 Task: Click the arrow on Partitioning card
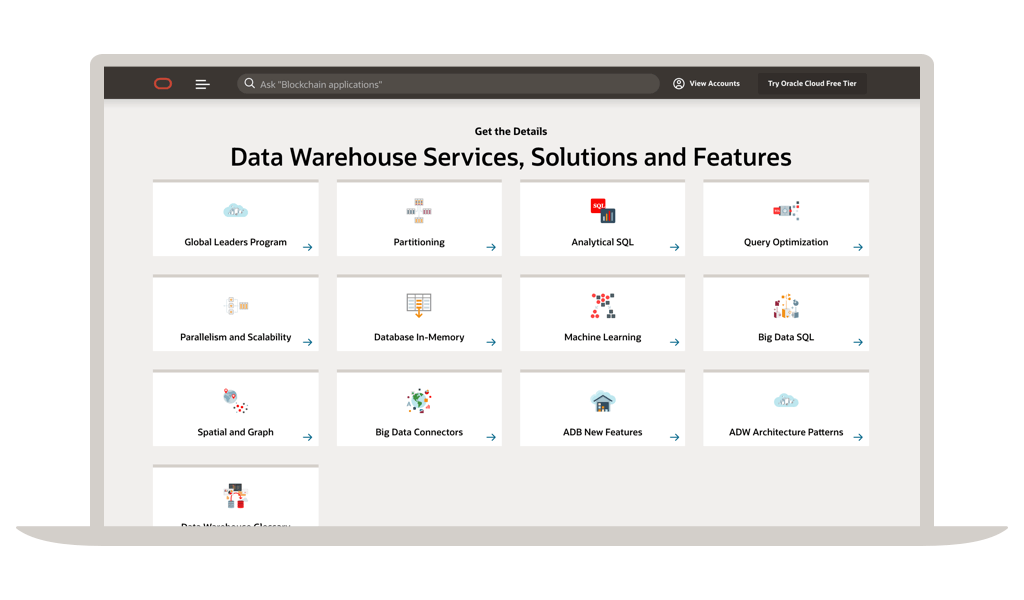(491, 247)
